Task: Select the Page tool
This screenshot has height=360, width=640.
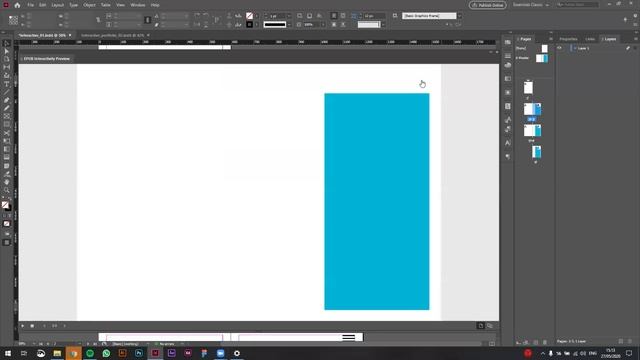Action: pyautogui.click(x=7, y=60)
